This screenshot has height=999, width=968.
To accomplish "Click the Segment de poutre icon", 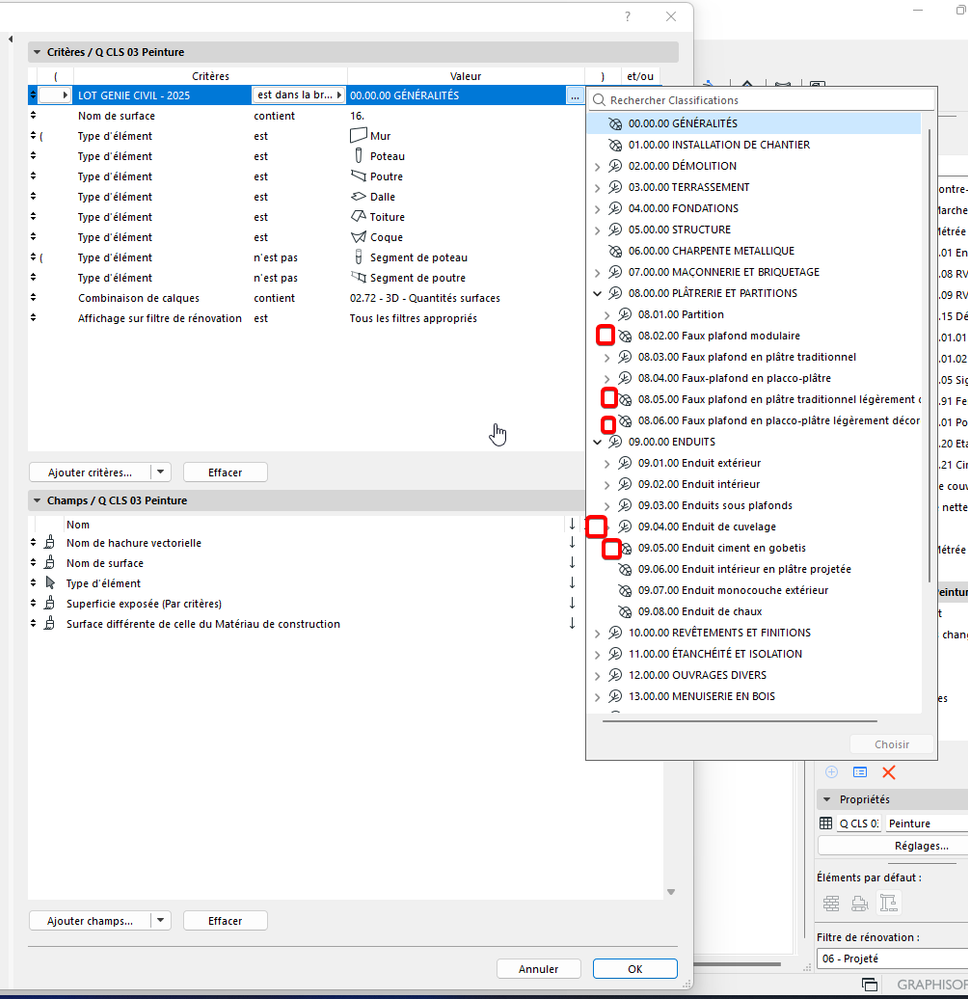I will pyautogui.click(x=358, y=277).
